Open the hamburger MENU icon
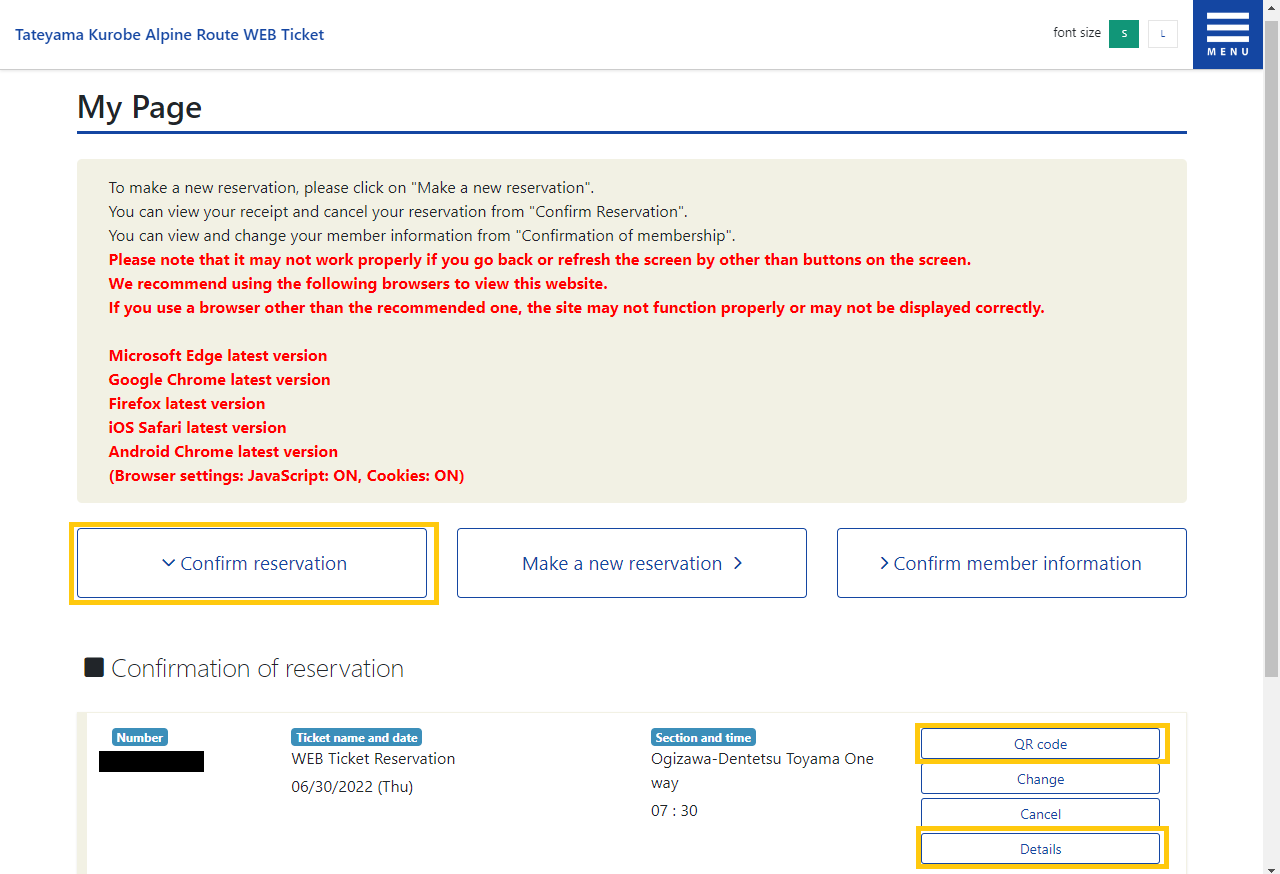Screen dimensions: 1280x874 (x=1227, y=34)
